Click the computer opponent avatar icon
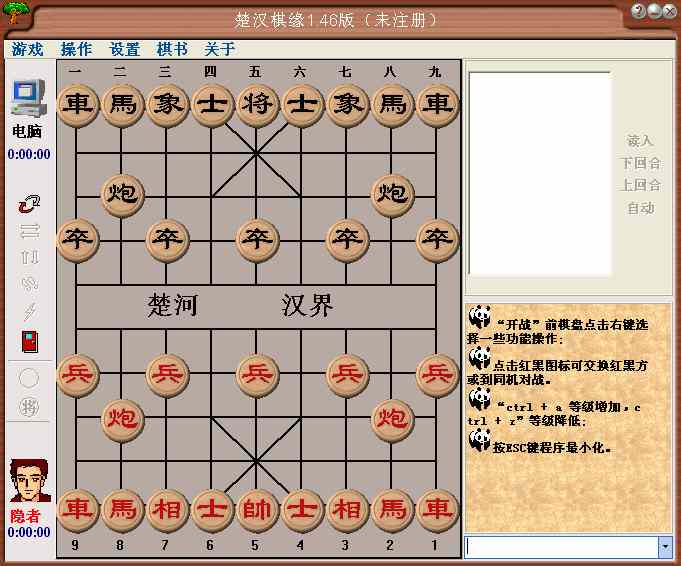Screen dimensions: 681x566 click(29, 99)
